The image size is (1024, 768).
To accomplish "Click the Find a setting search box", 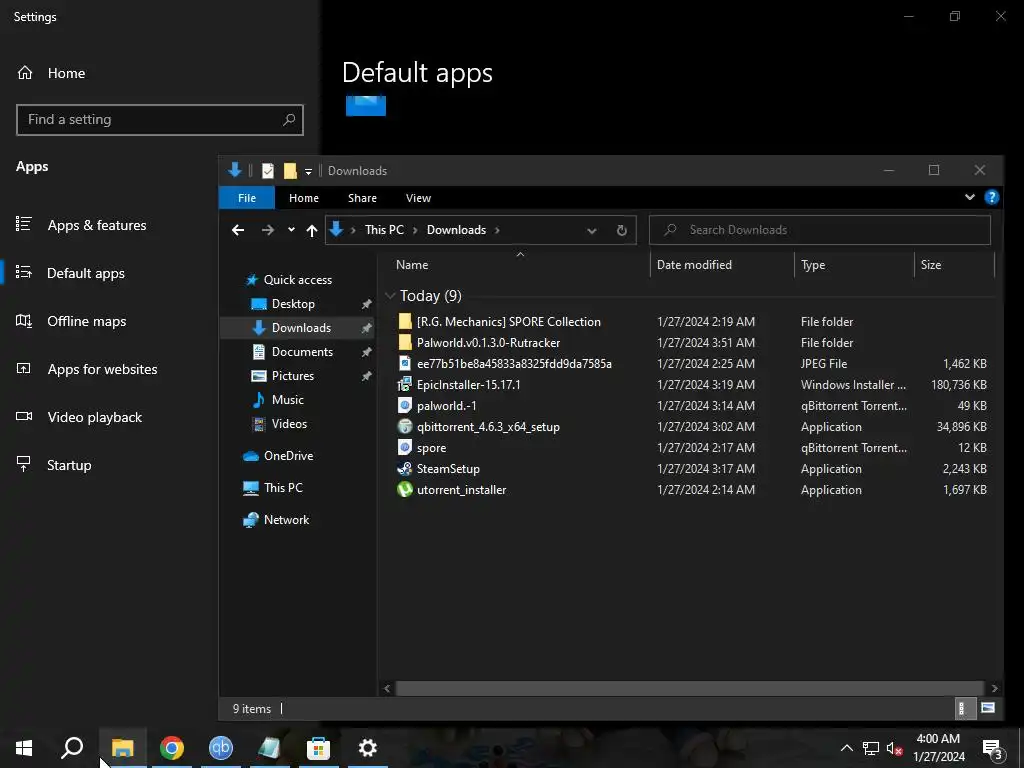I will pyautogui.click(x=159, y=120).
